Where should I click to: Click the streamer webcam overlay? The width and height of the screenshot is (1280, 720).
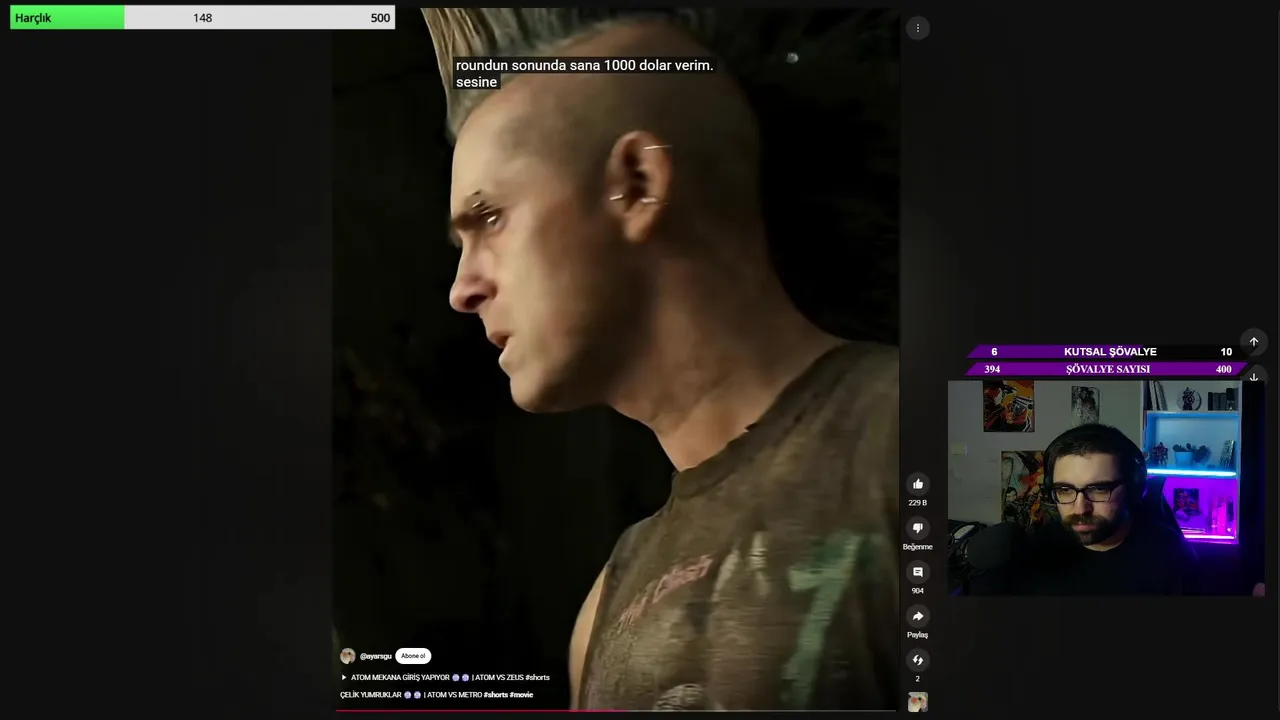coord(1106,488)
